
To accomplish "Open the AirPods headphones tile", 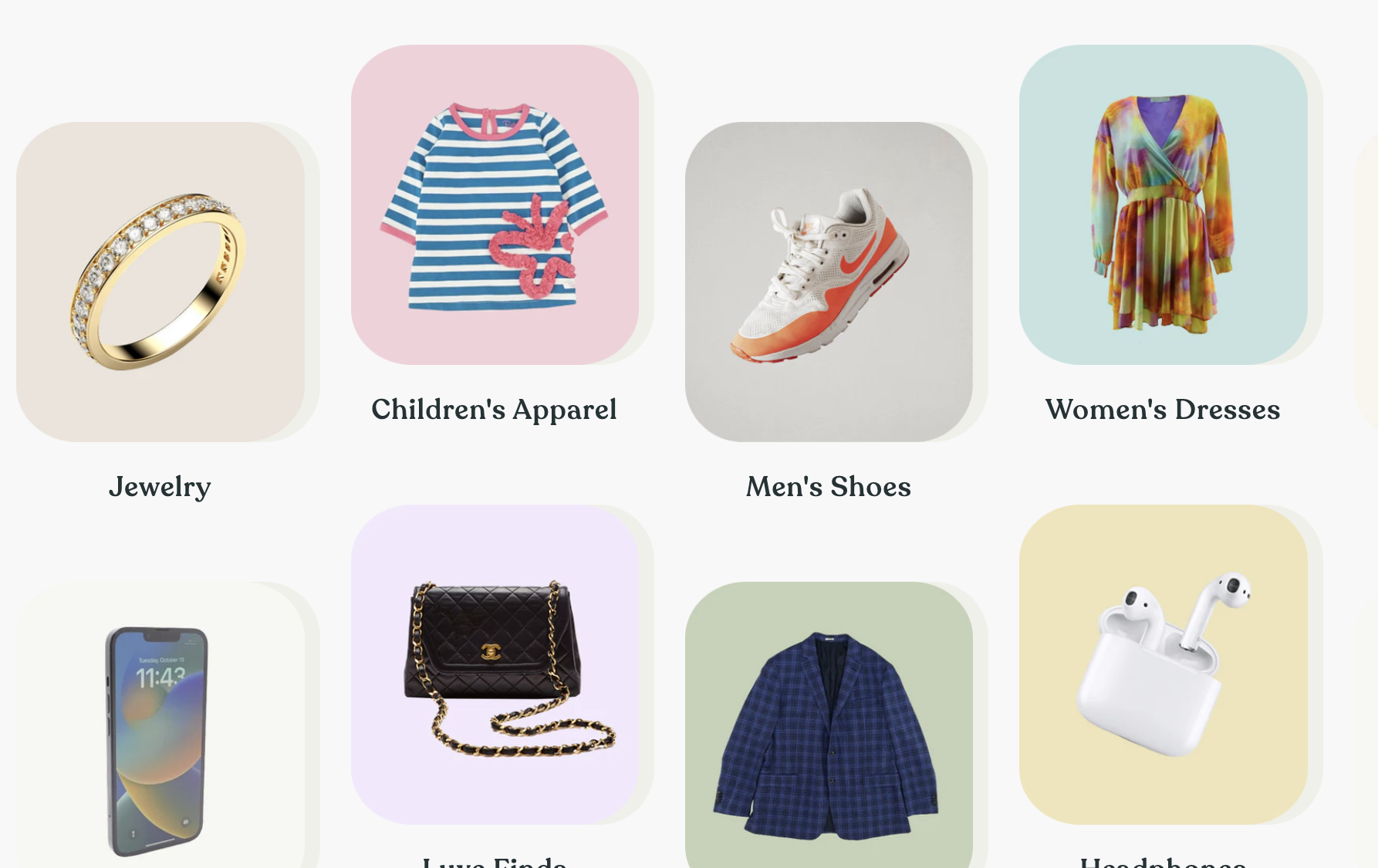I will tap(1164, 664).
